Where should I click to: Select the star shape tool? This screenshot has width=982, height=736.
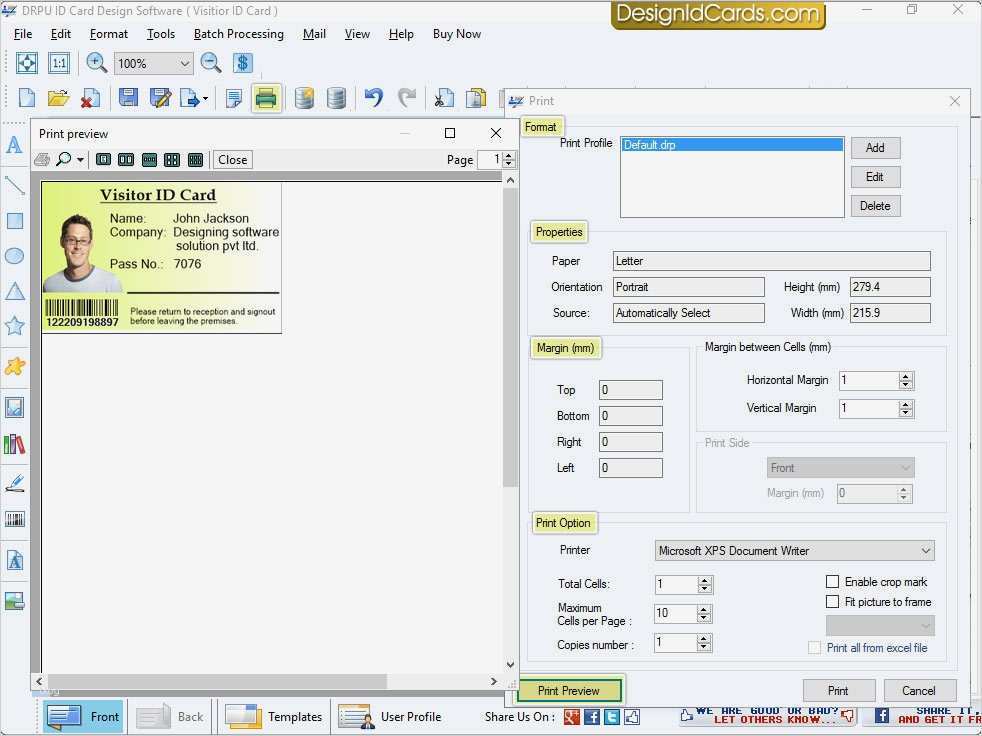tap(14, 326)
